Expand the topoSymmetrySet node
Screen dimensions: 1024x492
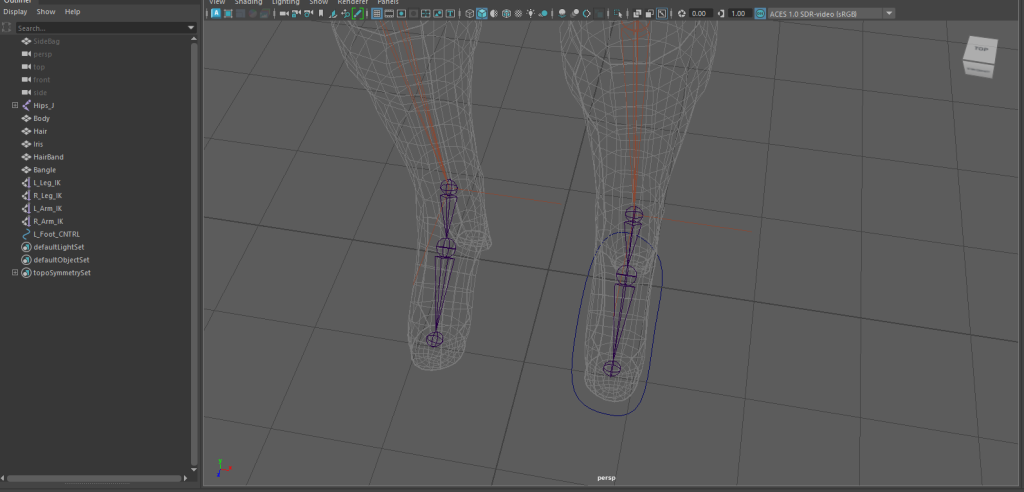[15, 273]
